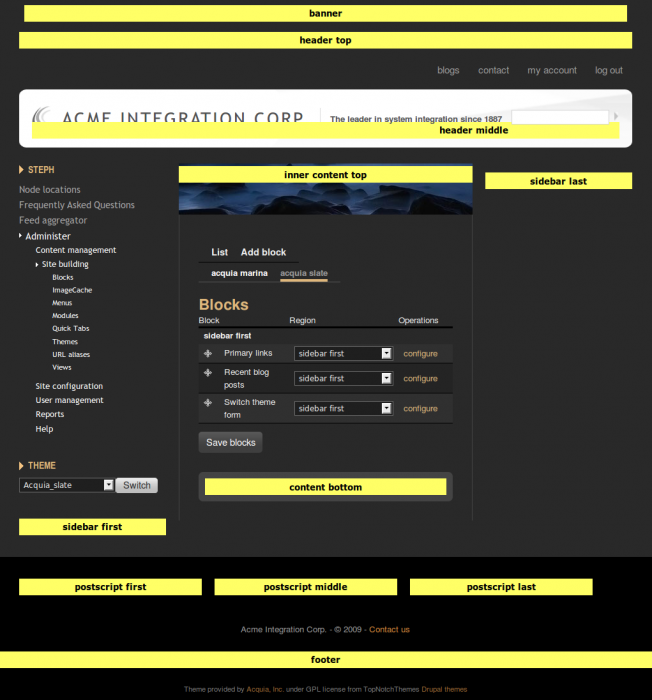Open Node locations in sidebar
652x700 pixels.
click(50, 190)
